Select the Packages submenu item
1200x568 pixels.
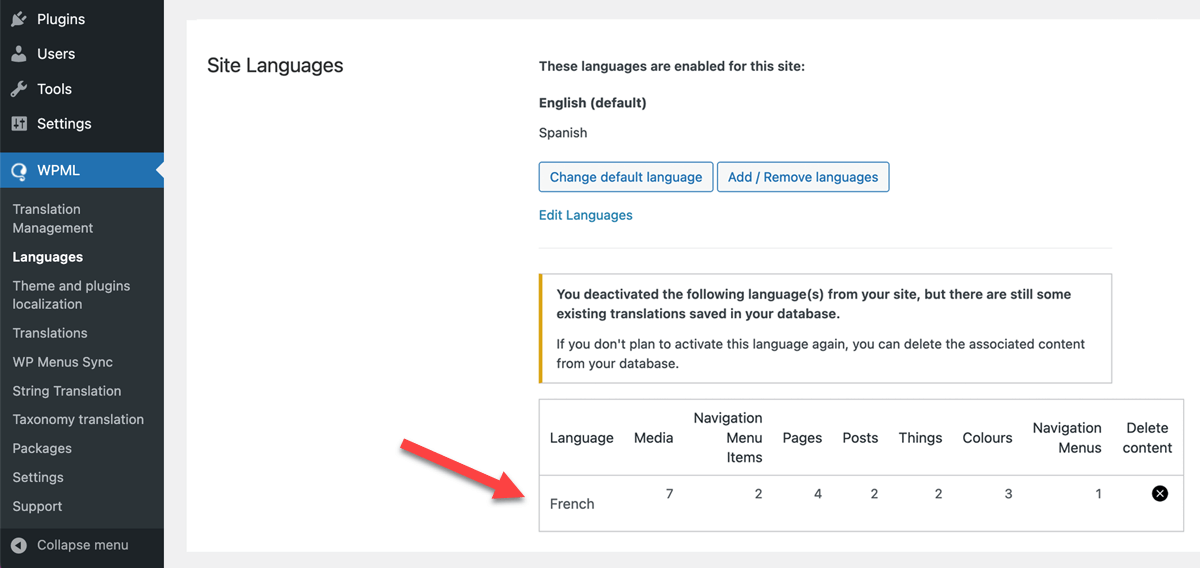click(42, 448)
